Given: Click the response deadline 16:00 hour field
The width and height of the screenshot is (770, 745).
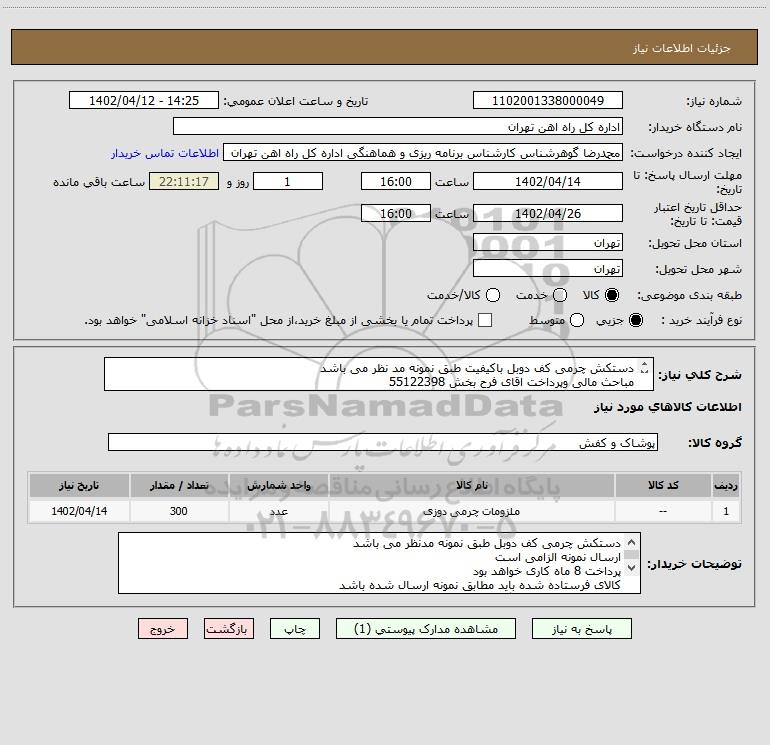Looking at the screenshot, I should [x=396, y=181].
